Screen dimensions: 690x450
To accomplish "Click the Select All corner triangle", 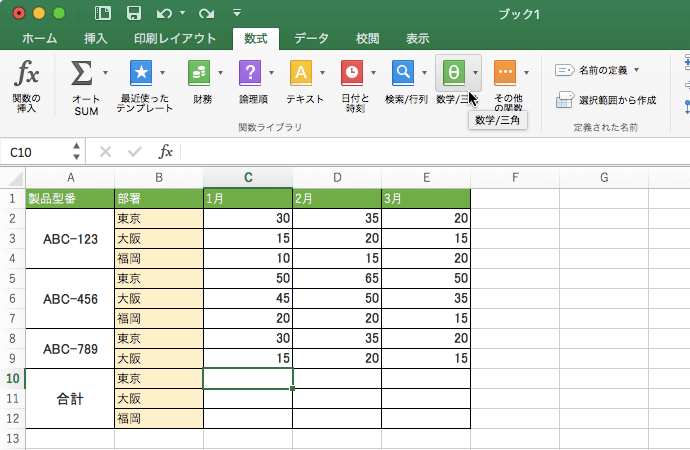I will tap(16, 179).
